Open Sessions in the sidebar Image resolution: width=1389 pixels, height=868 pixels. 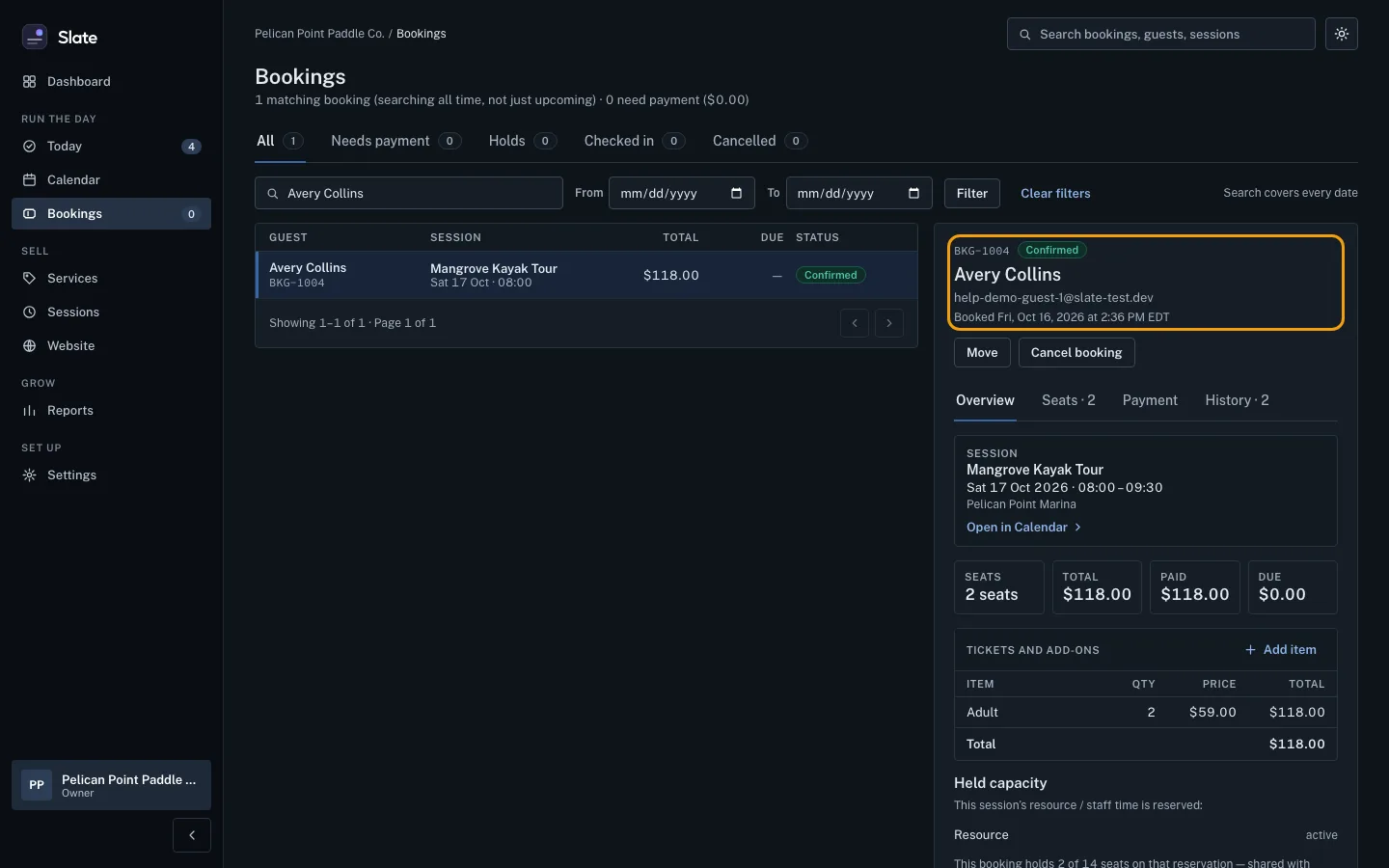click(111, 312)
